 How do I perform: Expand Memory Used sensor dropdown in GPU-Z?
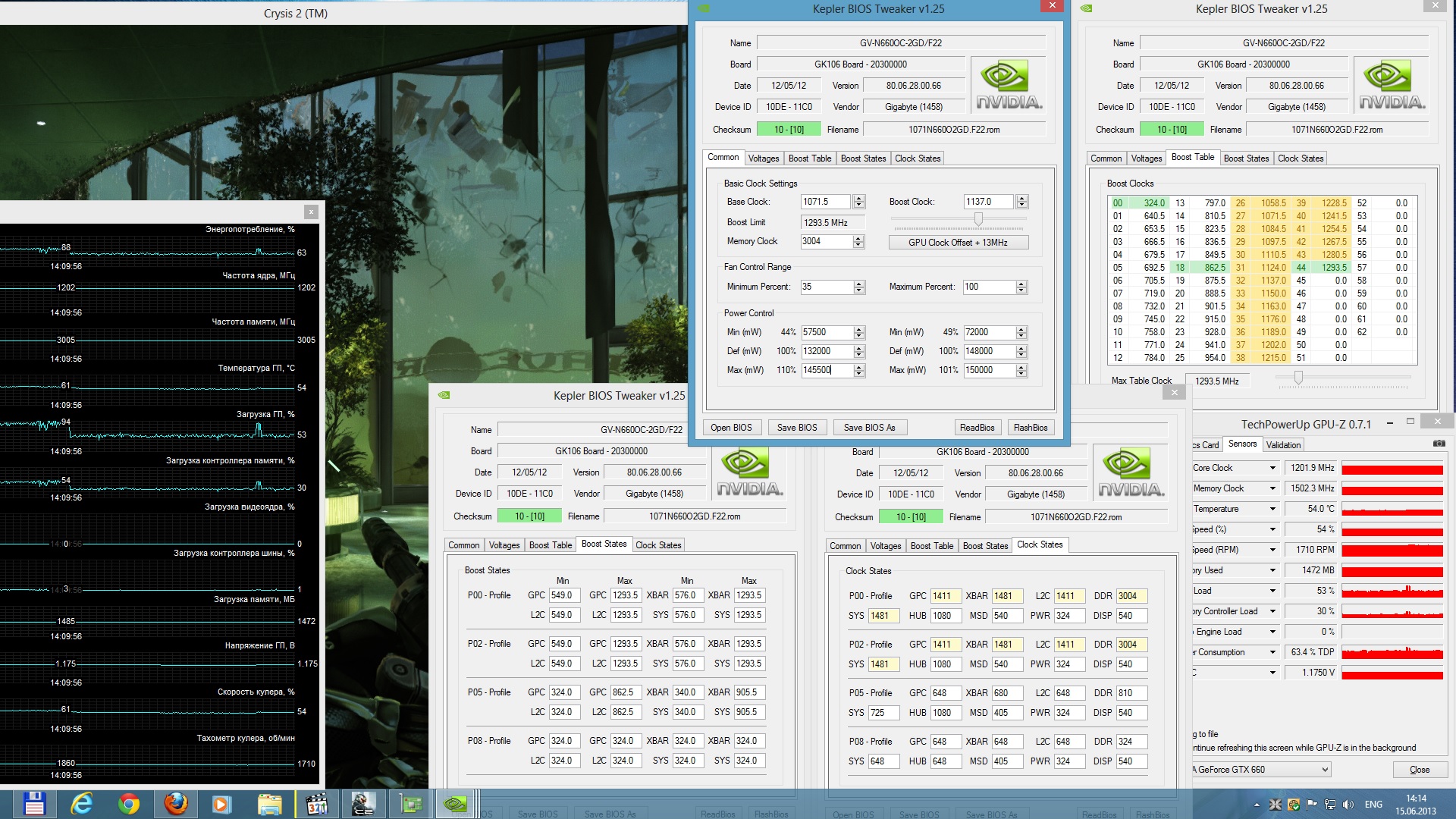click(x=1272, y=570)
